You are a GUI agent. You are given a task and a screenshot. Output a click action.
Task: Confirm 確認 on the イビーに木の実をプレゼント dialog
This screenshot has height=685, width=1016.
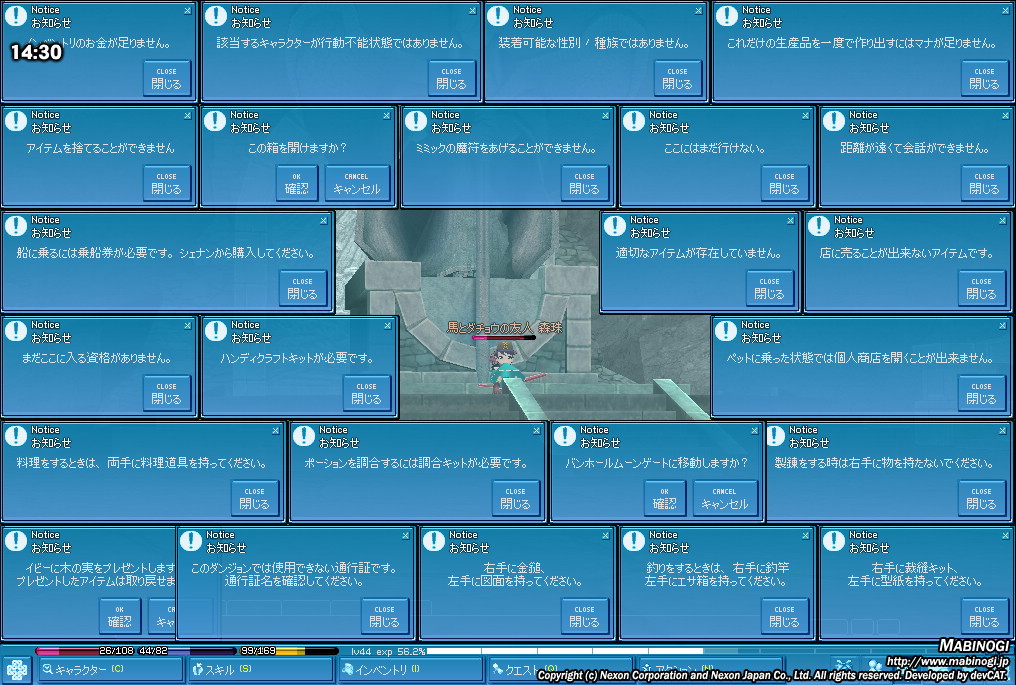coord(120,616)
